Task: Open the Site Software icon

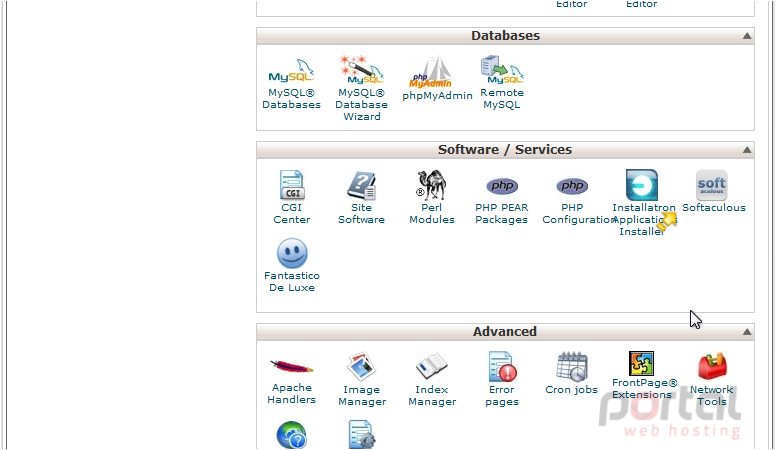Action: [361, 185]
